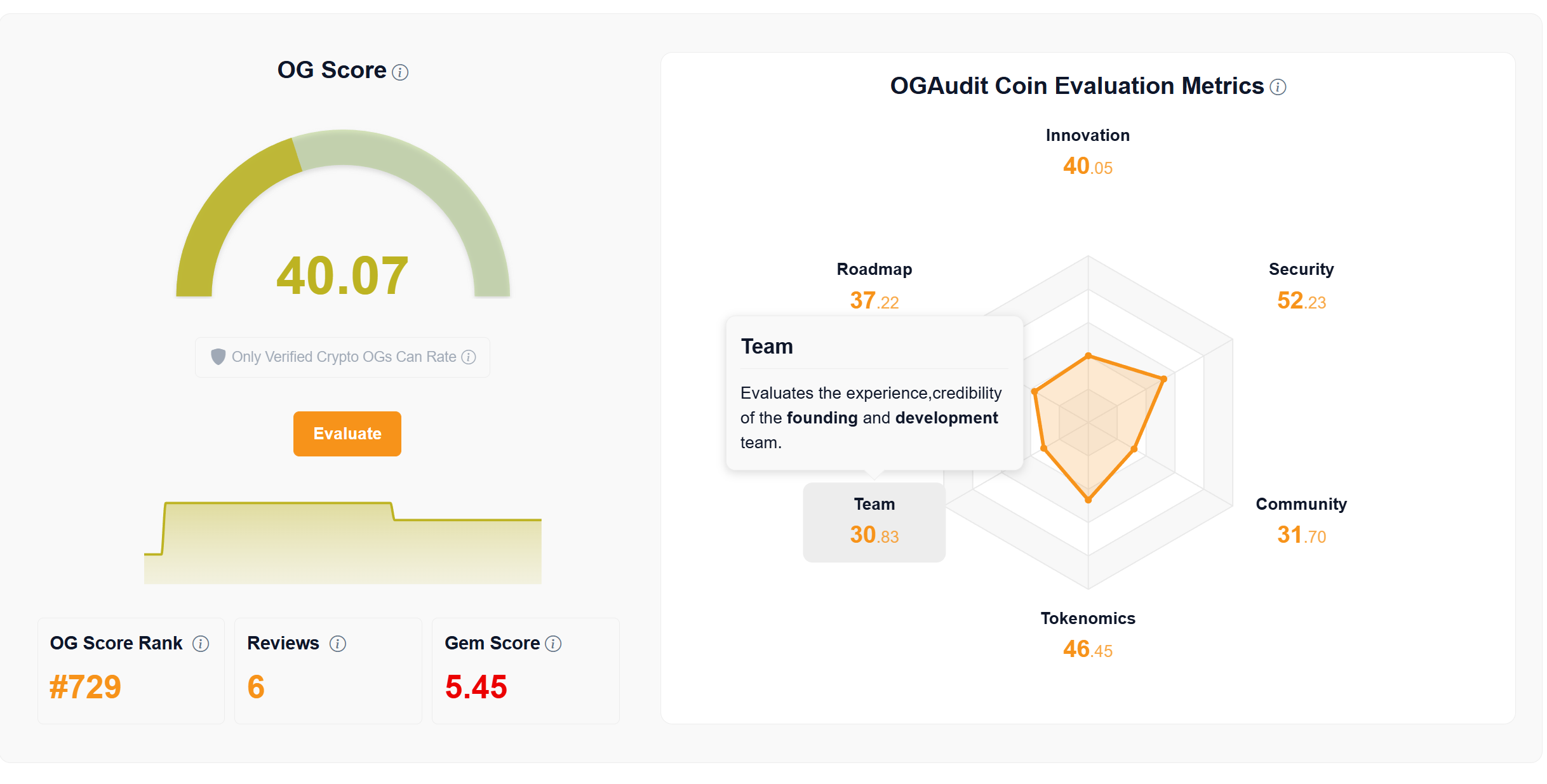
Task: Click the Innovation axis label on radar chart
Action: [x=1088, y=135]
